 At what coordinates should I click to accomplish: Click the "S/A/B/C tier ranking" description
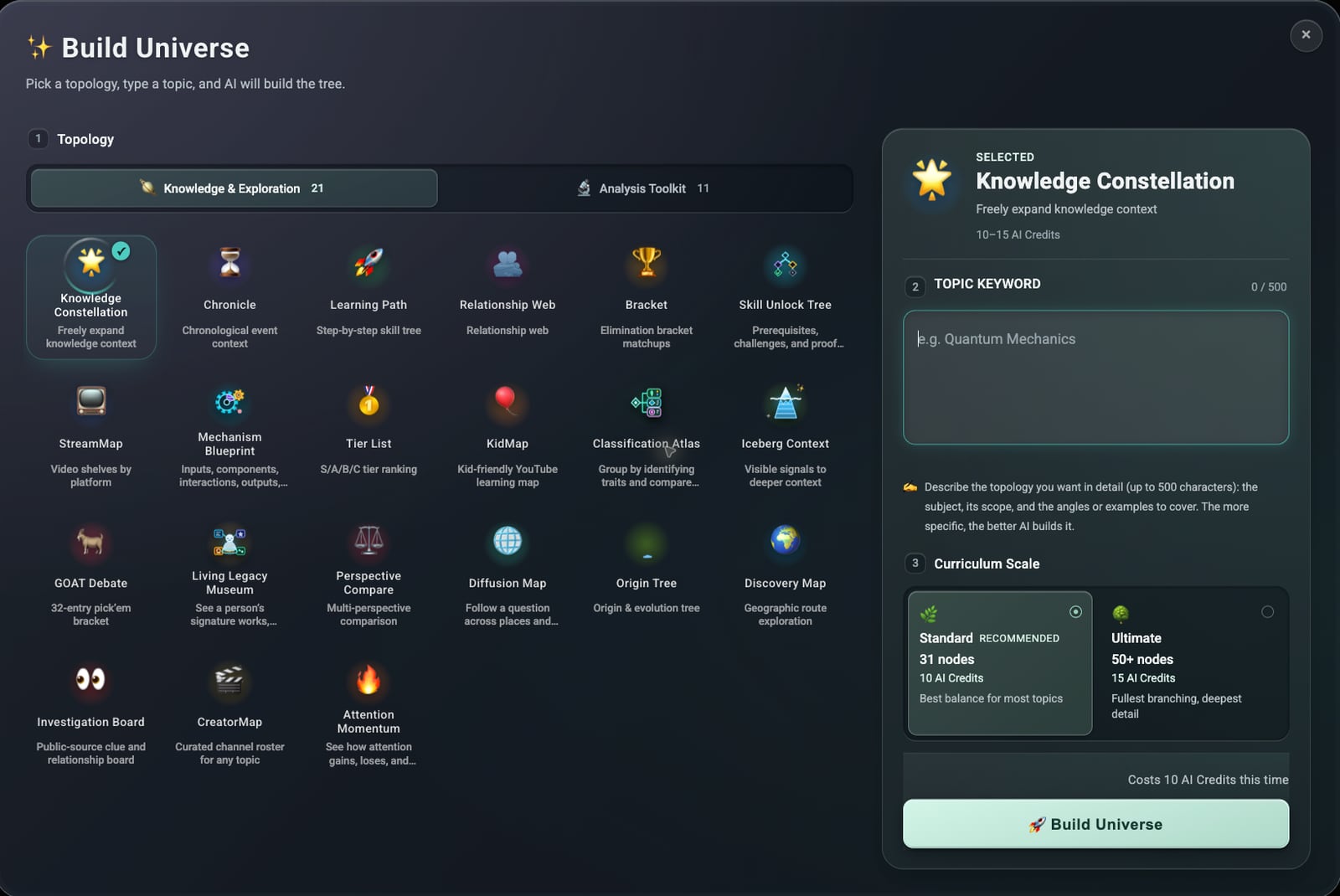coord(368,469)
